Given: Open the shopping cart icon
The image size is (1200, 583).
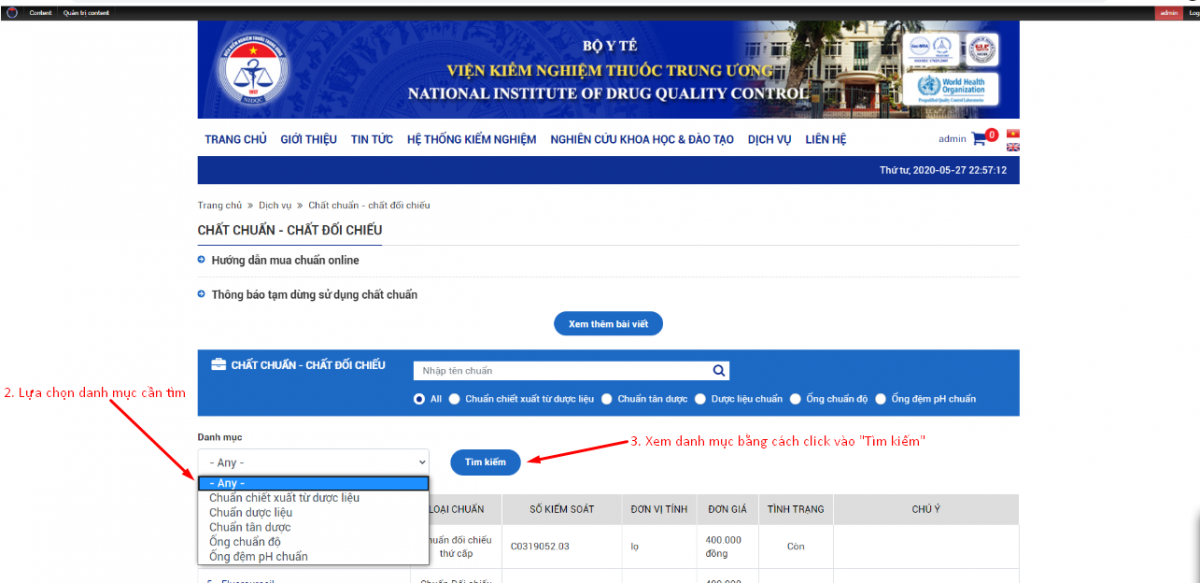Looking at the screenshot, I should click(x=979, y=139).
